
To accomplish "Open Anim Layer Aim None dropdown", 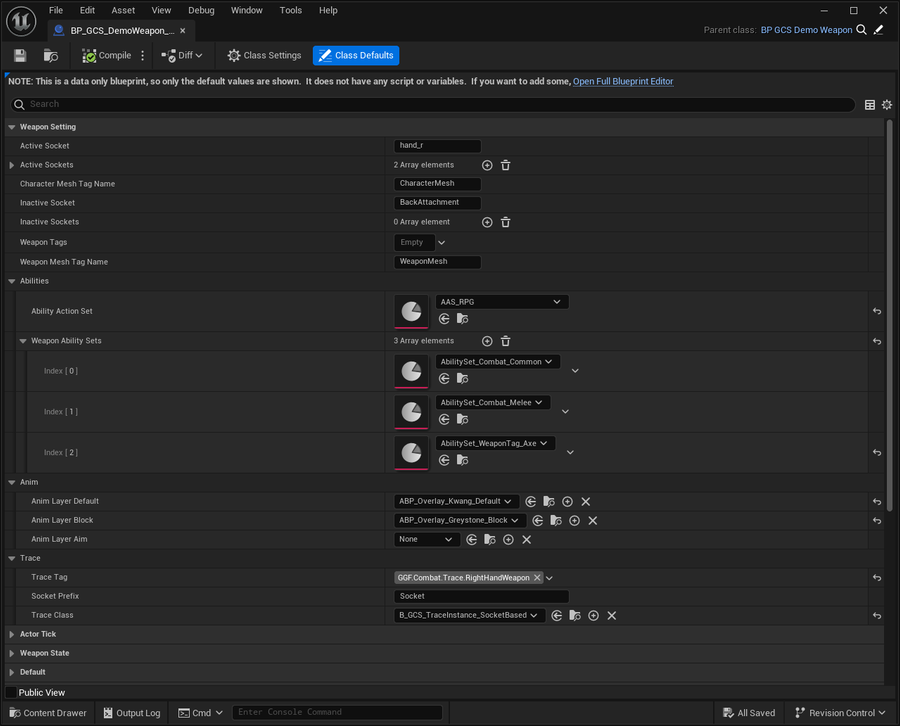I will tap(426, 539).
